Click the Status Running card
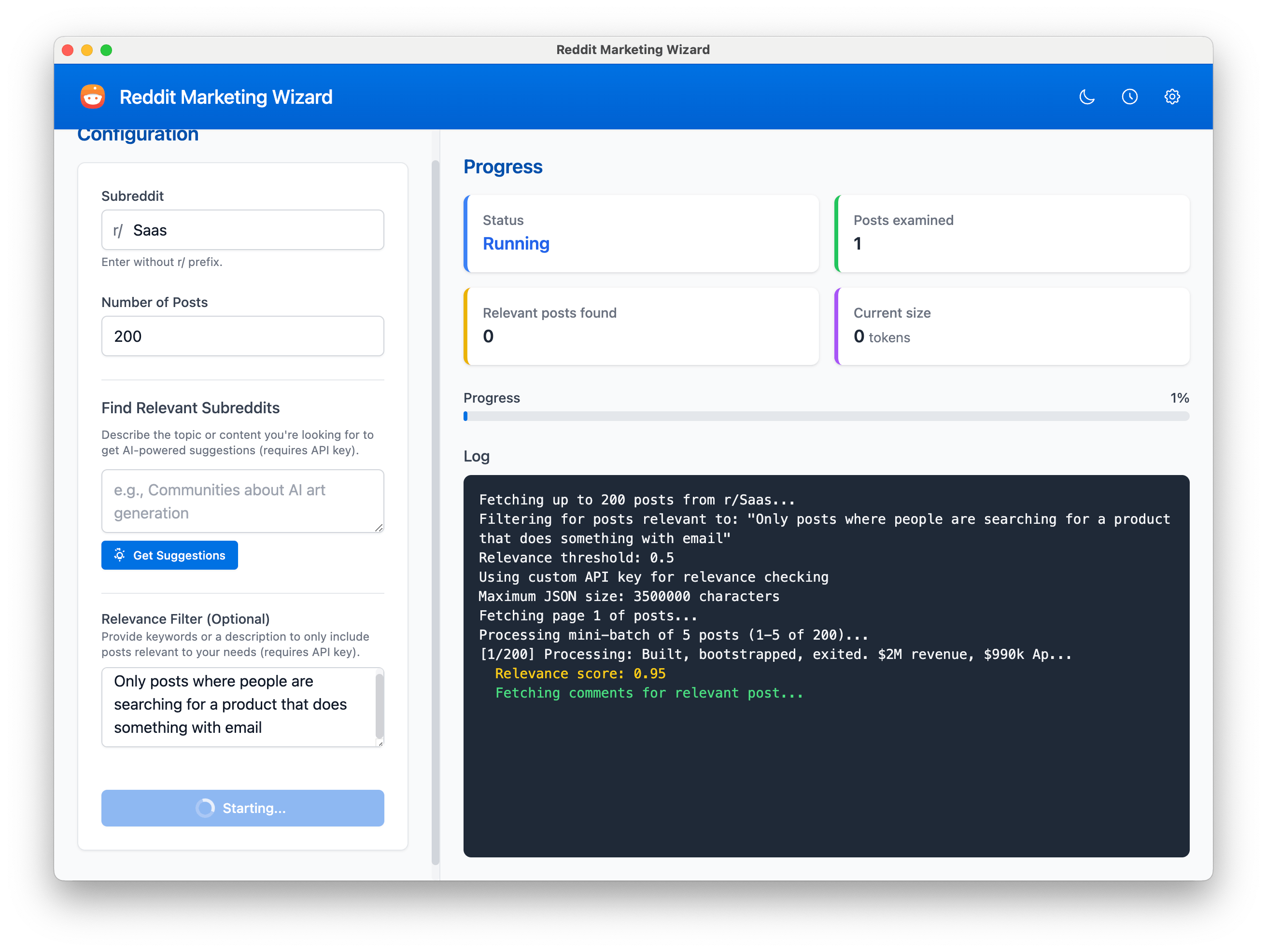 click(642, 233)
